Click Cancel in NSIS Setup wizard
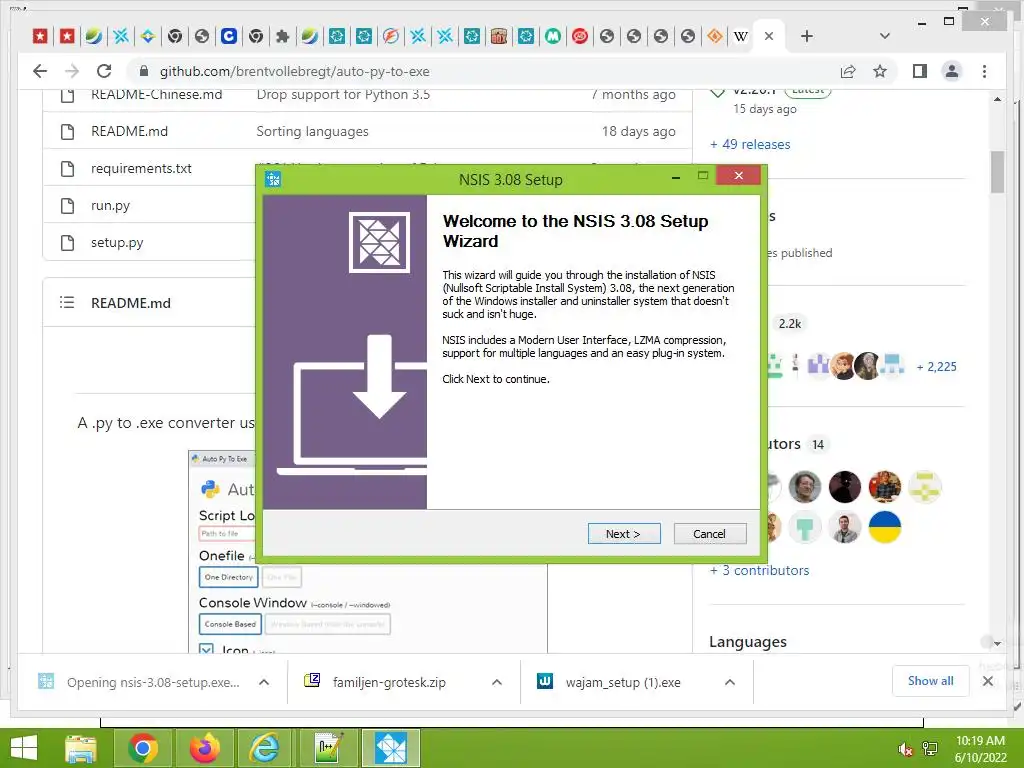The image size is (1024, 768). [709, 534]
